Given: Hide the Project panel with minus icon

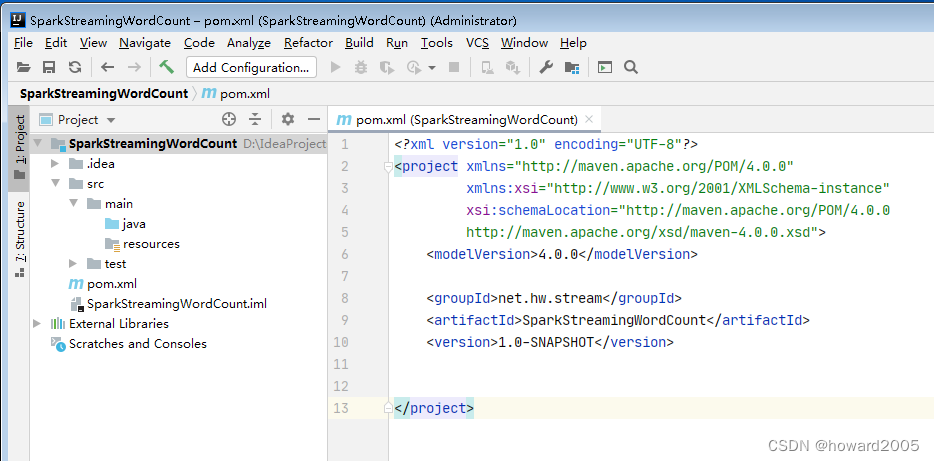Looking at the screenshot, I should point(314,120).
